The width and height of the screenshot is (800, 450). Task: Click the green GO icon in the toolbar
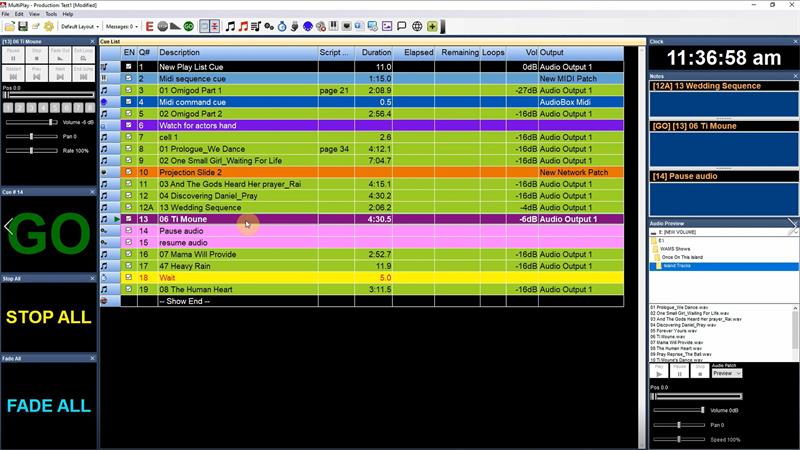click(x=189, y=26)
